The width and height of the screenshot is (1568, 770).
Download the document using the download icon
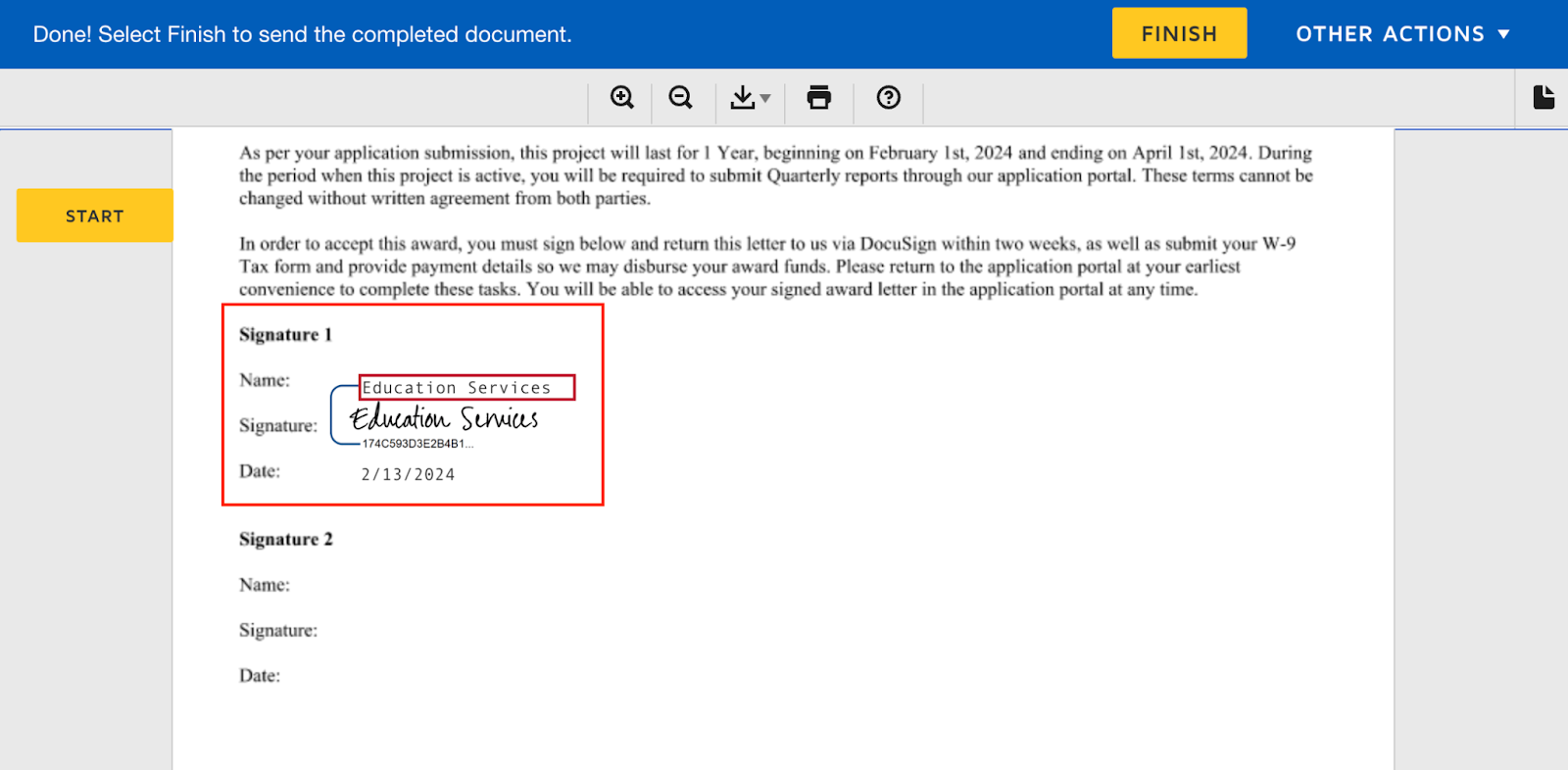pyautogui.click(x=742, y=97)
